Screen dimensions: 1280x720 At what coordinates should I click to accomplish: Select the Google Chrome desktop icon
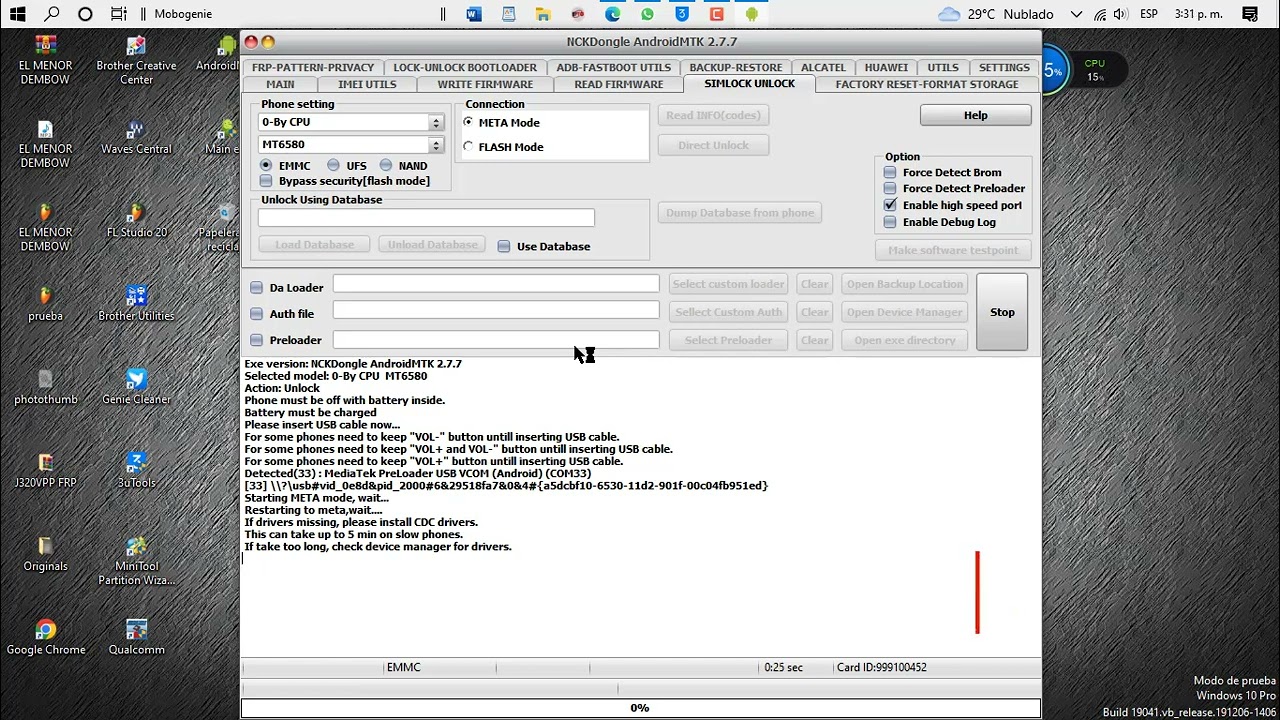(45, 637)
